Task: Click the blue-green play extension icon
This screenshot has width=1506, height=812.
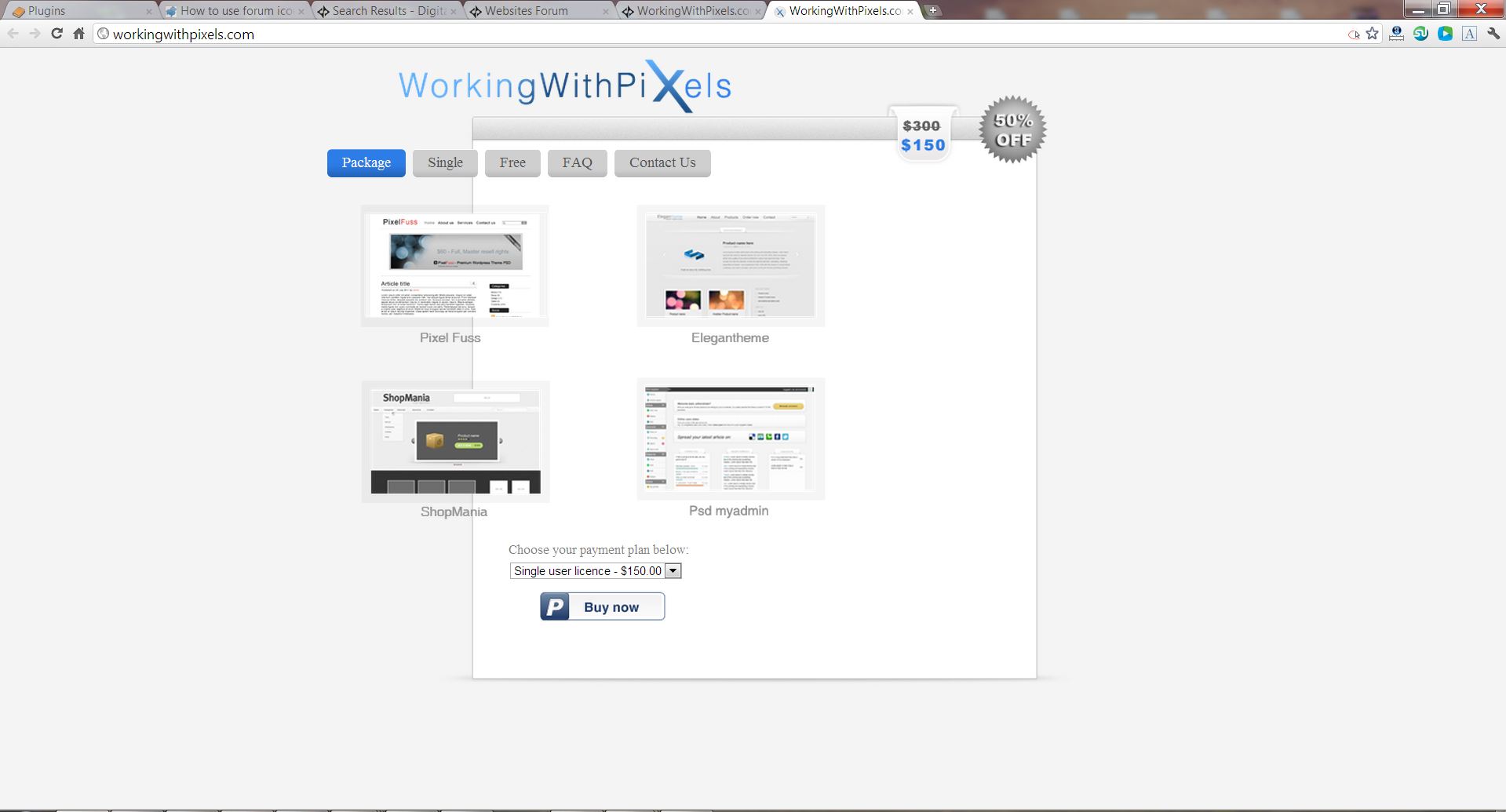Action: (1445, 34)
